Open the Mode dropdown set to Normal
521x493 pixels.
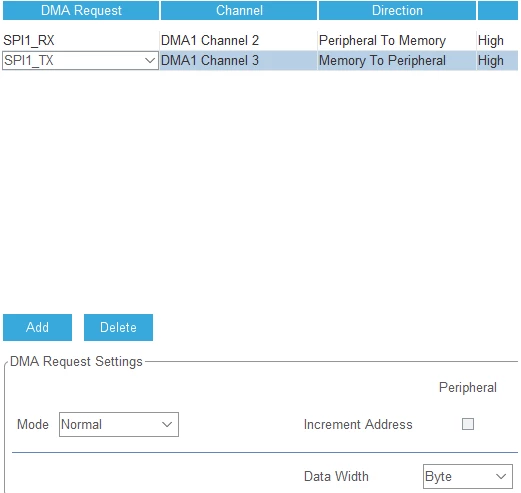[119, 424]
